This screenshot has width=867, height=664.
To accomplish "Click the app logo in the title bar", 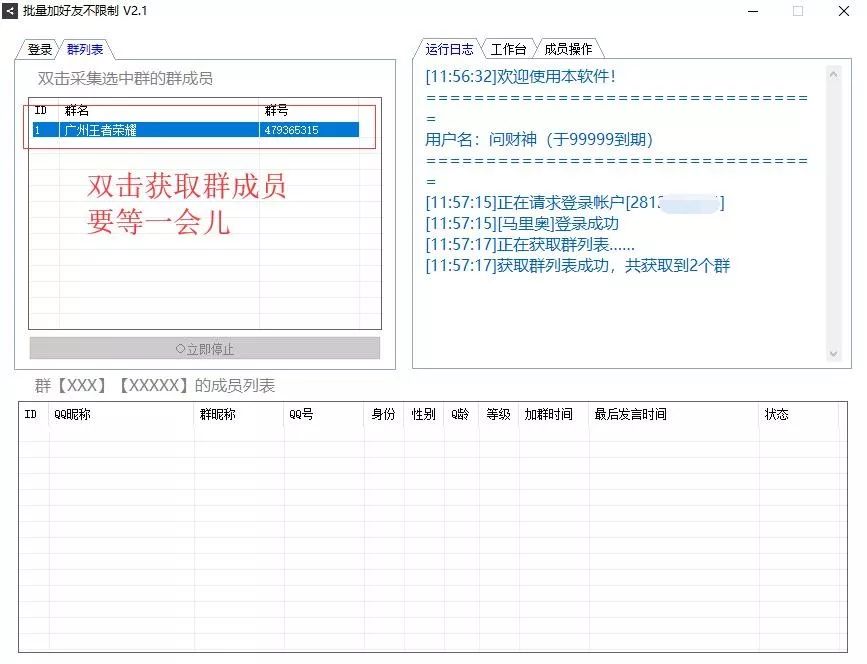I will [12, 11].
